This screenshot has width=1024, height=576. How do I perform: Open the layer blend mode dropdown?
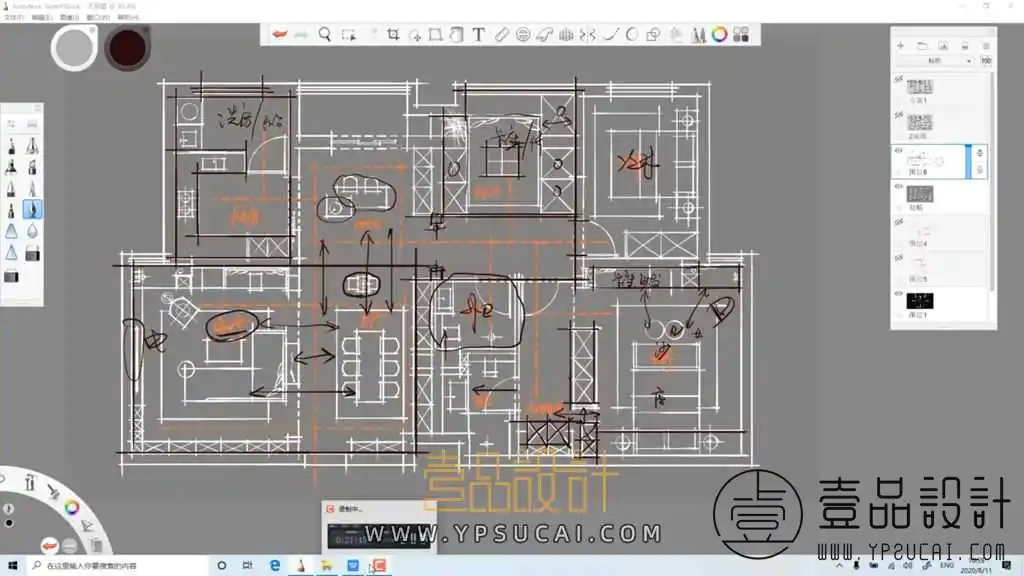[936, 61]
